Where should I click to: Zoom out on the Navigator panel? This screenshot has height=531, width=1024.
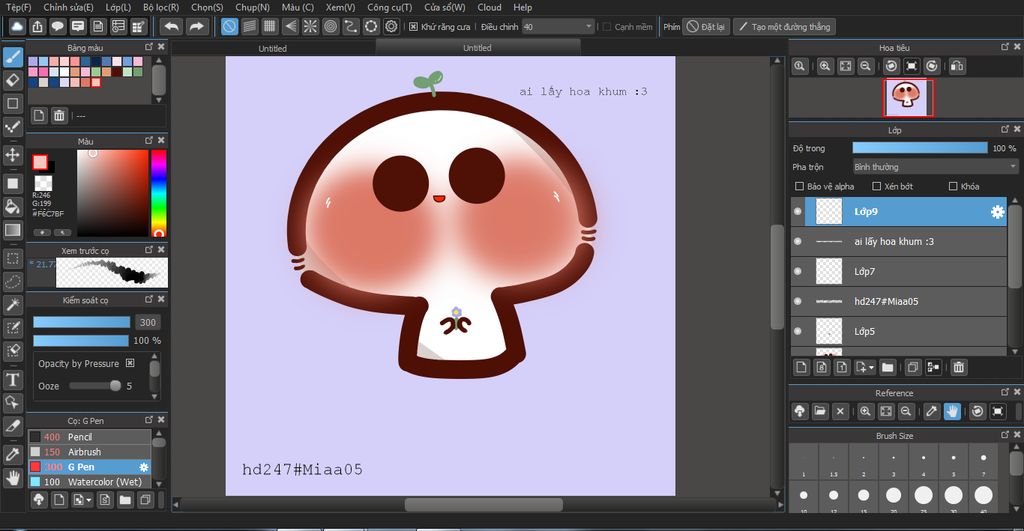865,66
